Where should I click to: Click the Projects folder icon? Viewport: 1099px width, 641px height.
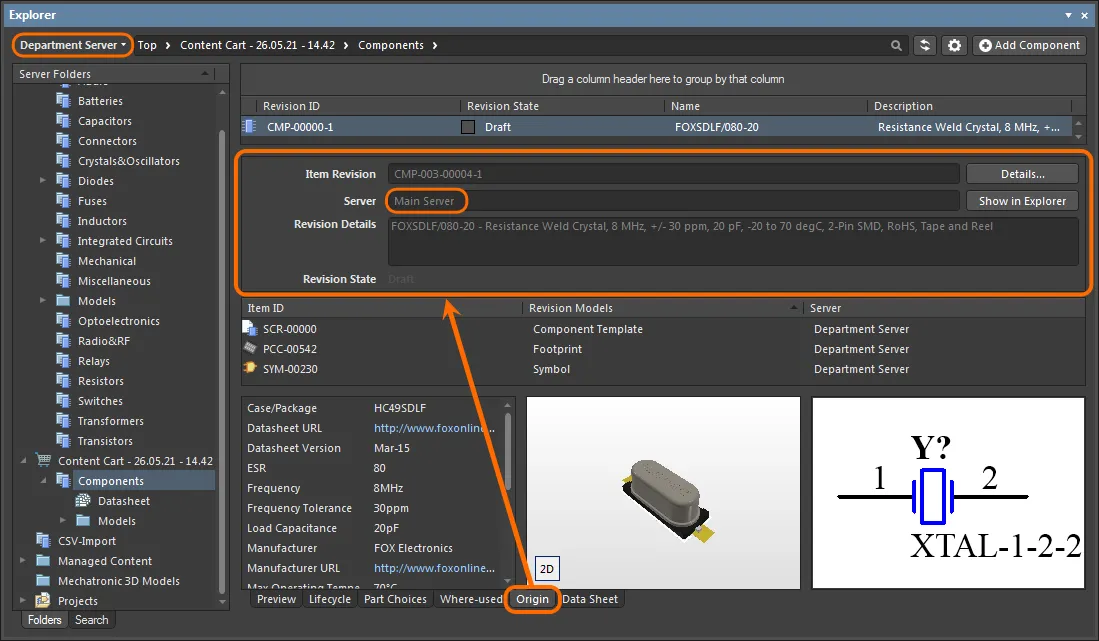coord(43,600)
